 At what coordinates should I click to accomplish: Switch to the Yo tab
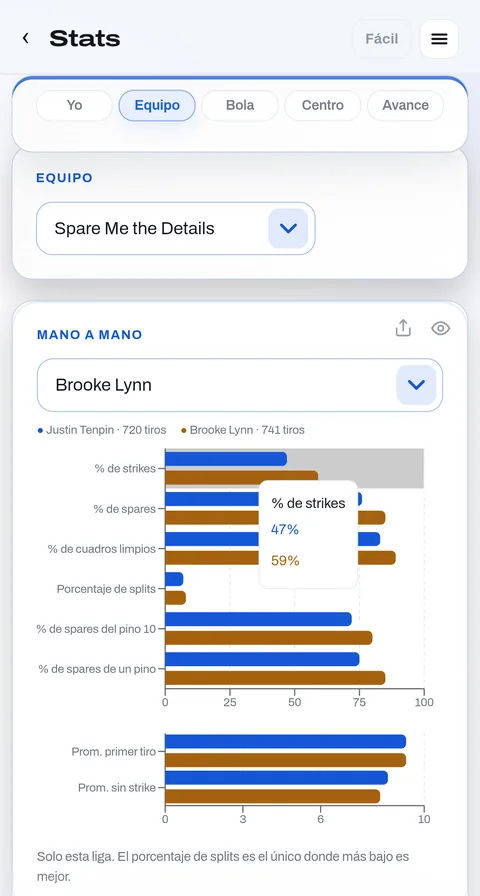pos(74,105)
